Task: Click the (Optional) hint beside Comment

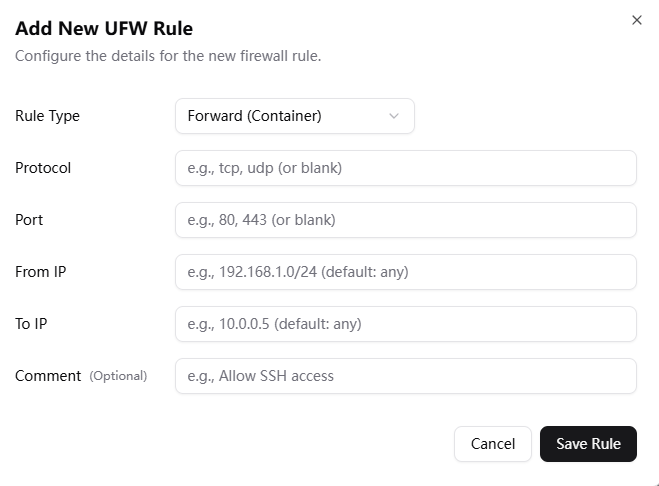Action: (x=118, y=376)
